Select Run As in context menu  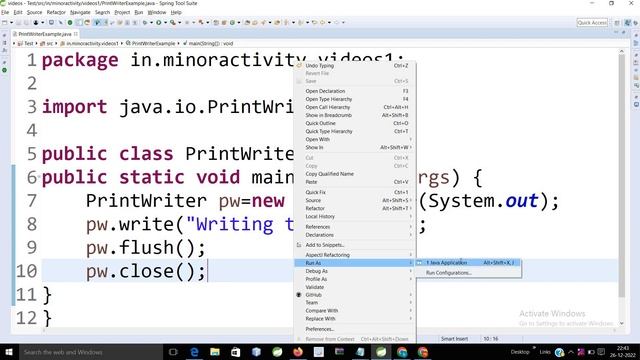point(355,263)
